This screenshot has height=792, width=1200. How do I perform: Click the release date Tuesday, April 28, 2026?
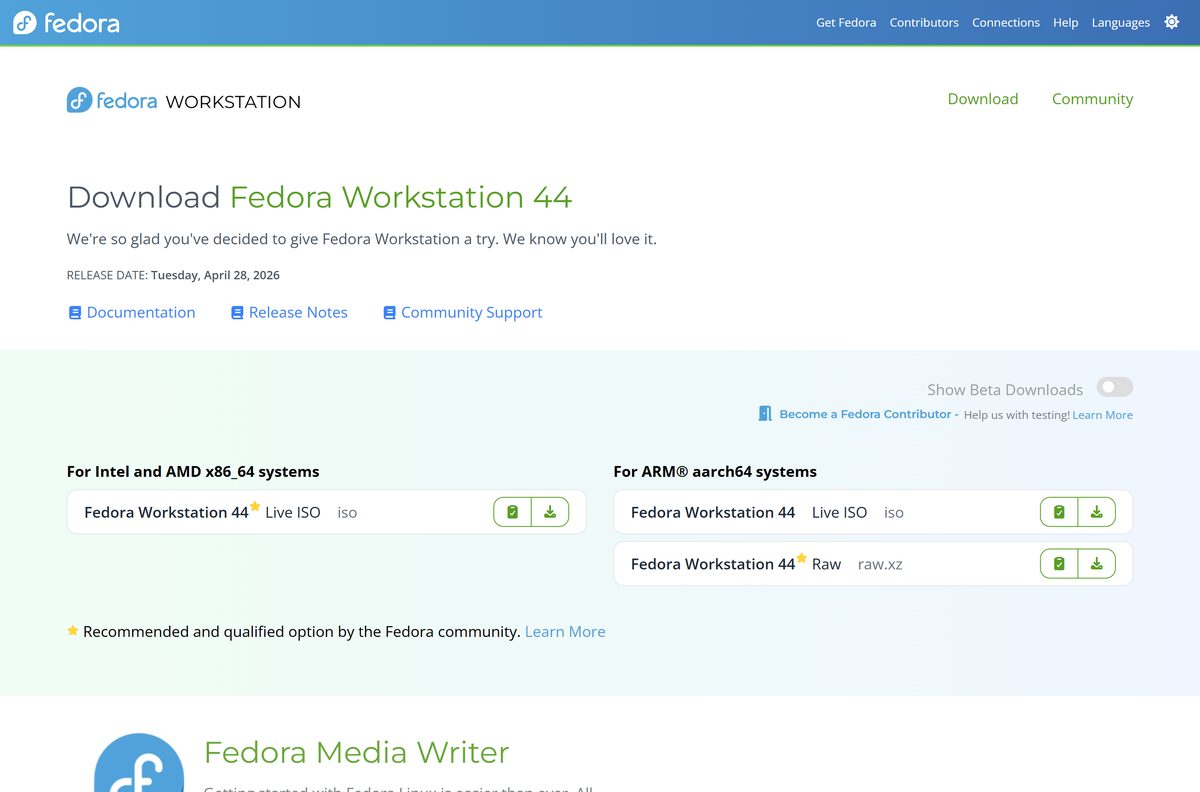[x=215, y=275]
